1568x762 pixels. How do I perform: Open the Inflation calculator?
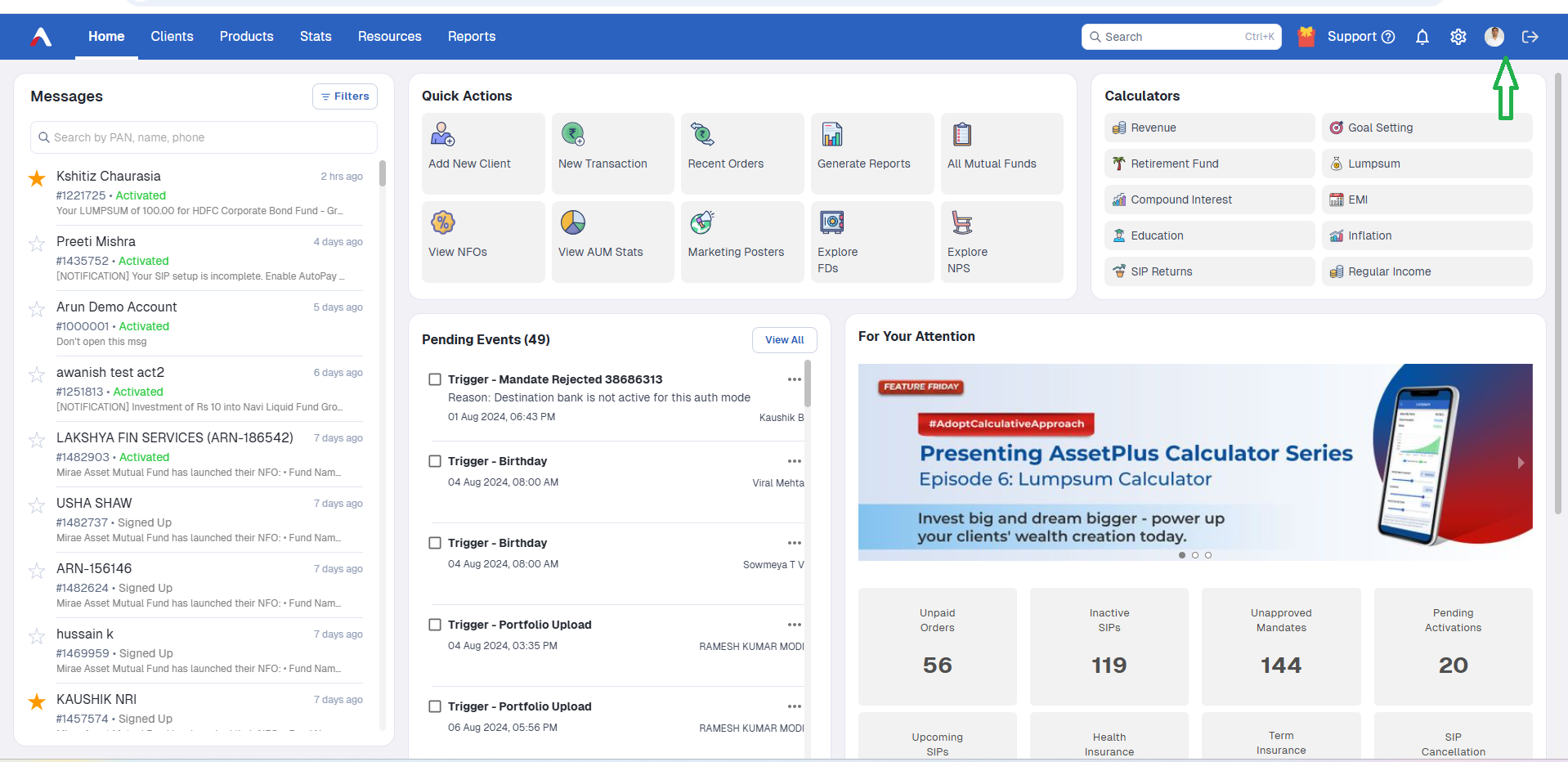[x=1427, y=235]
